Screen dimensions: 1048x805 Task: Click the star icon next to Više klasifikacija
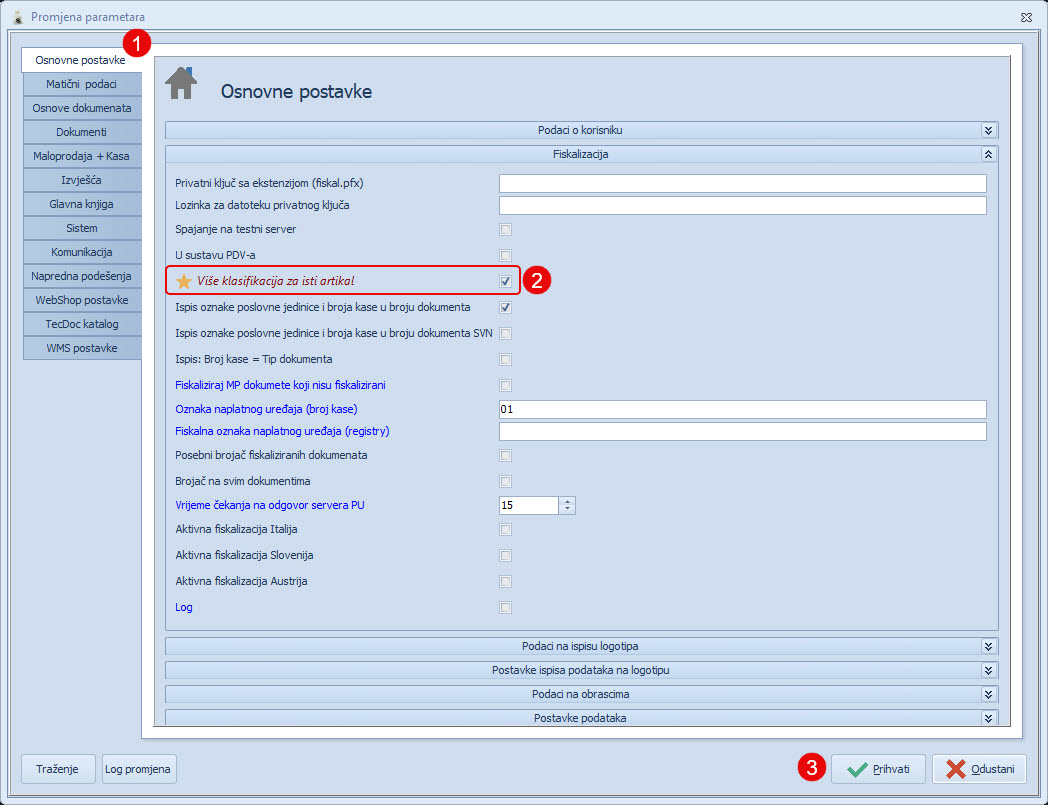click(x=183, y=282)
